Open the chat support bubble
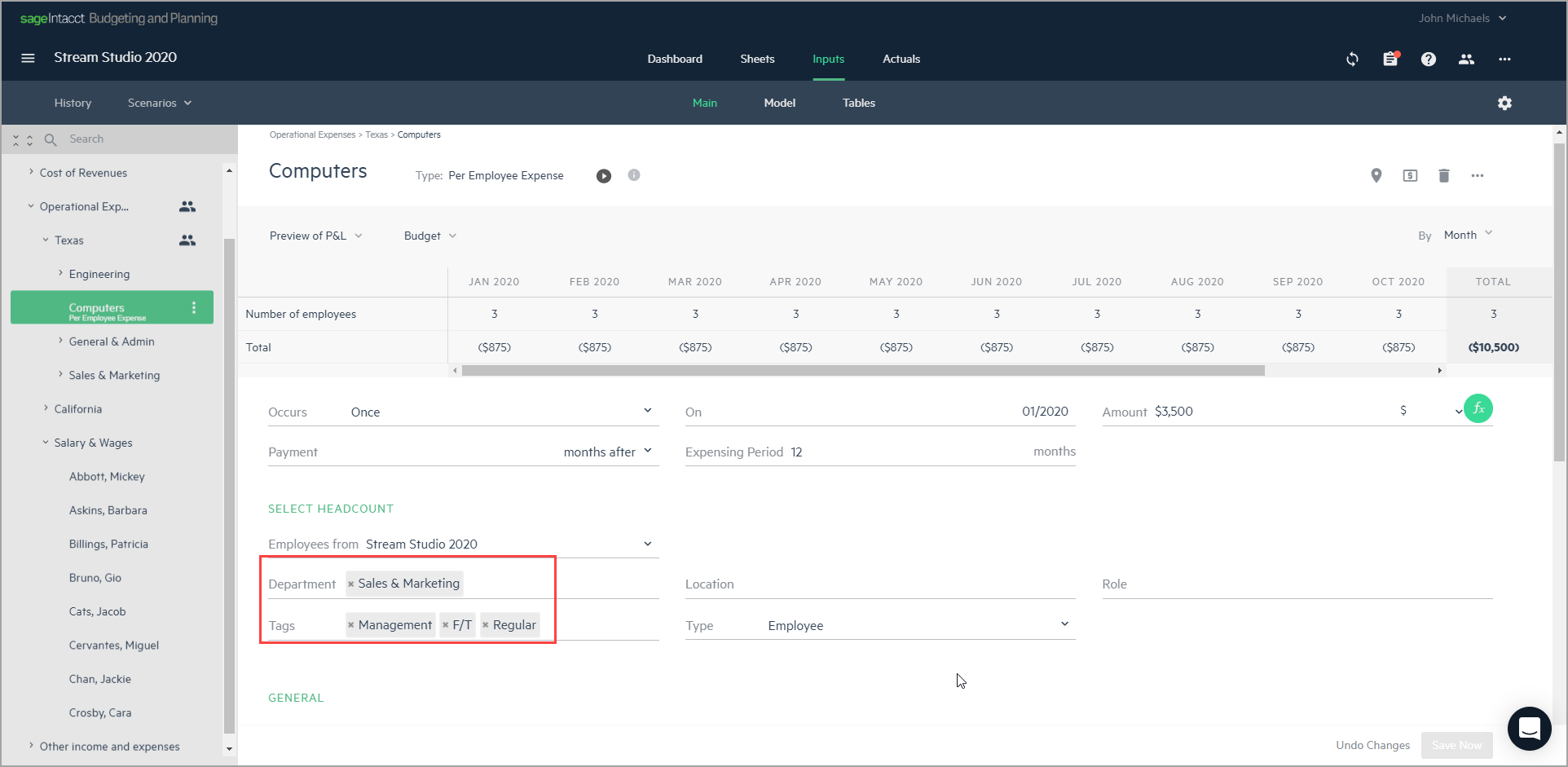This screenshot has width=1568, height=767. tap(1529, 728)
